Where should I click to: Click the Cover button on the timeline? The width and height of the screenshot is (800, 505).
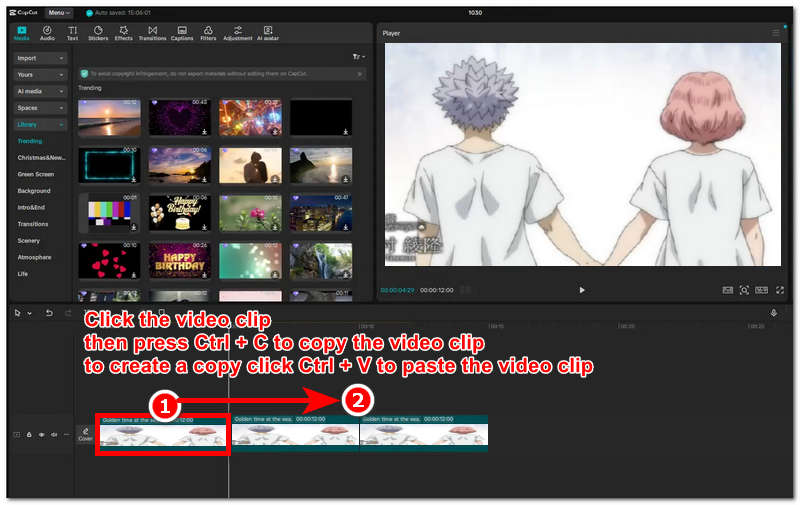click(85, 434)
